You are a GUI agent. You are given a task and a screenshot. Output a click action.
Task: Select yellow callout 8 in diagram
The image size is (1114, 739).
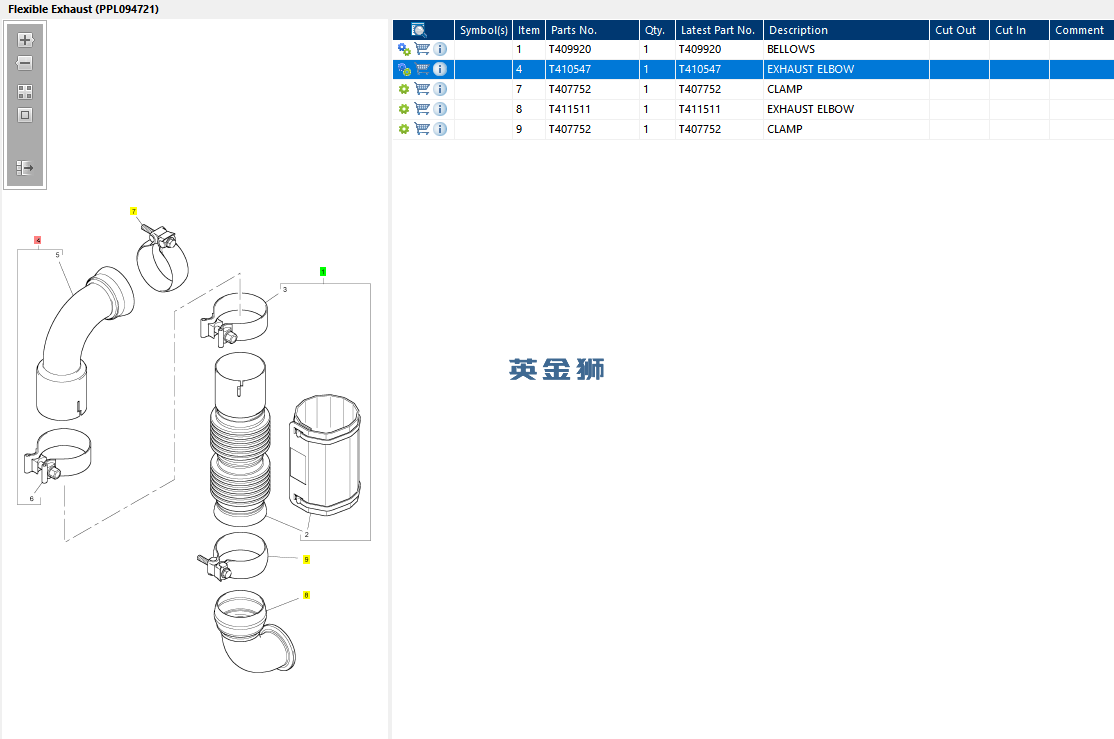306,595
